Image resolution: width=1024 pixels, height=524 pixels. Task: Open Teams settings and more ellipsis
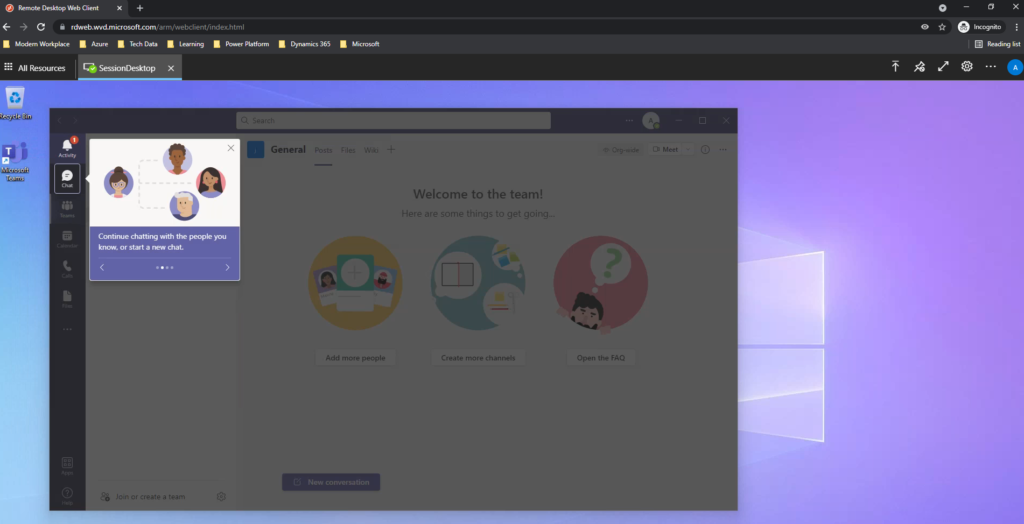629,120
